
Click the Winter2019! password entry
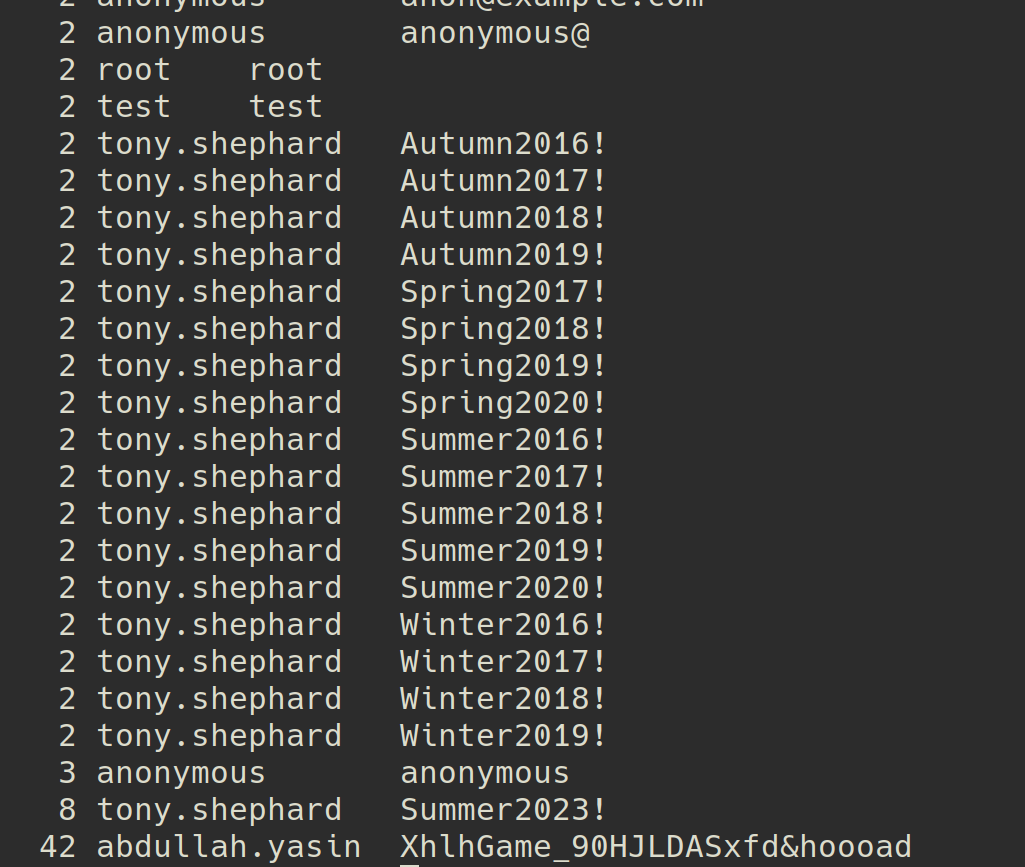click(x=503, y=736)
